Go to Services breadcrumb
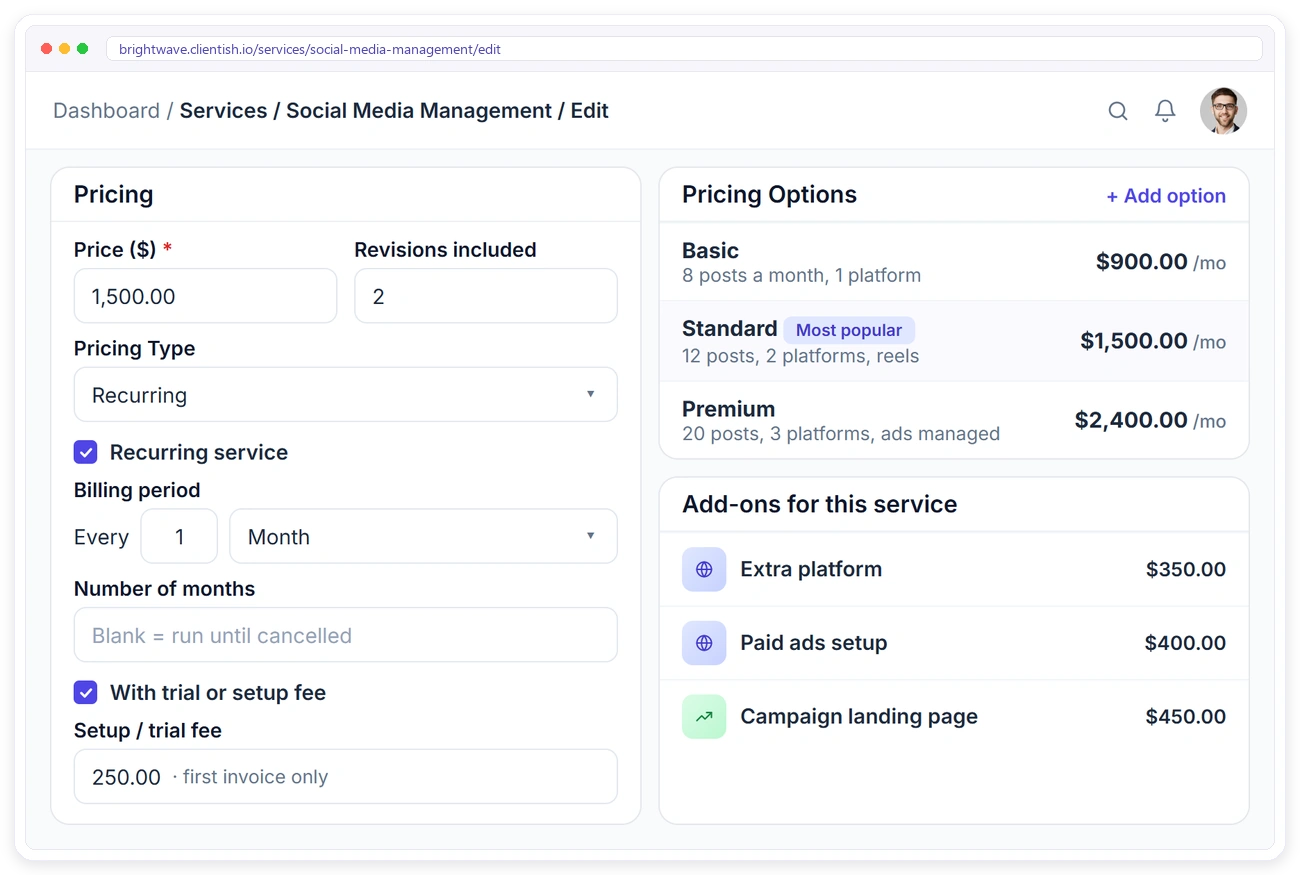The height and width of the screenshot is (875, 1300). click(223, 111)
